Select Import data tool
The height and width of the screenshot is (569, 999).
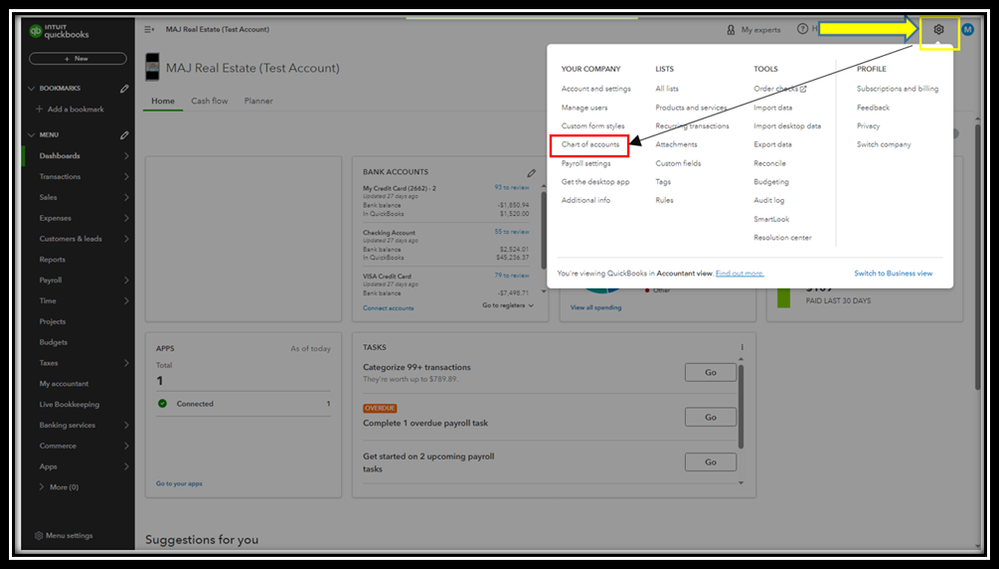(773, 108)
